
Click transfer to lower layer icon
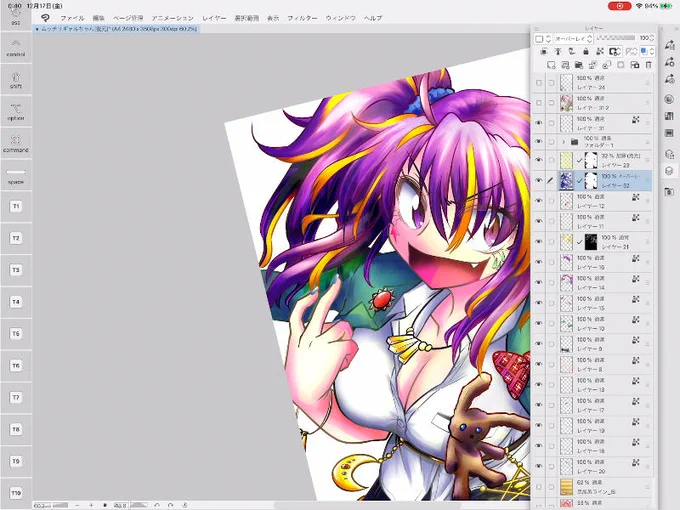tap(593, 65)
